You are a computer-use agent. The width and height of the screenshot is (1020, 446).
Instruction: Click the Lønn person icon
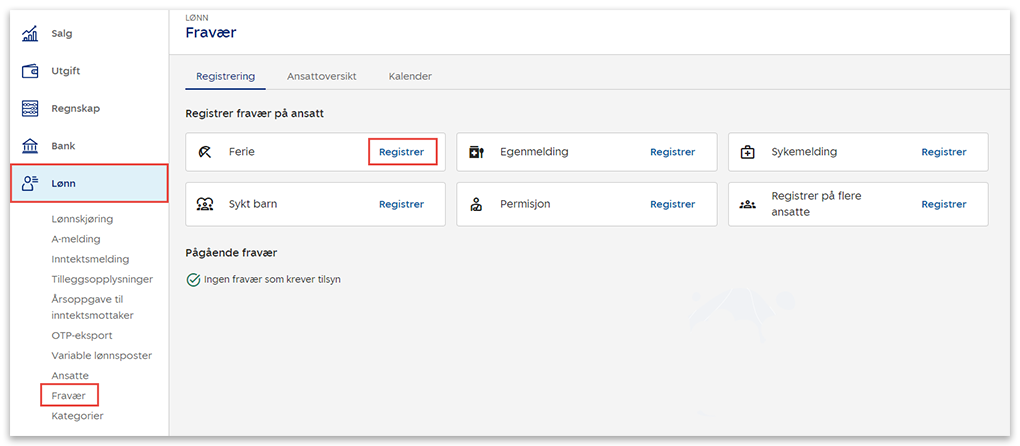pos(30,183)
